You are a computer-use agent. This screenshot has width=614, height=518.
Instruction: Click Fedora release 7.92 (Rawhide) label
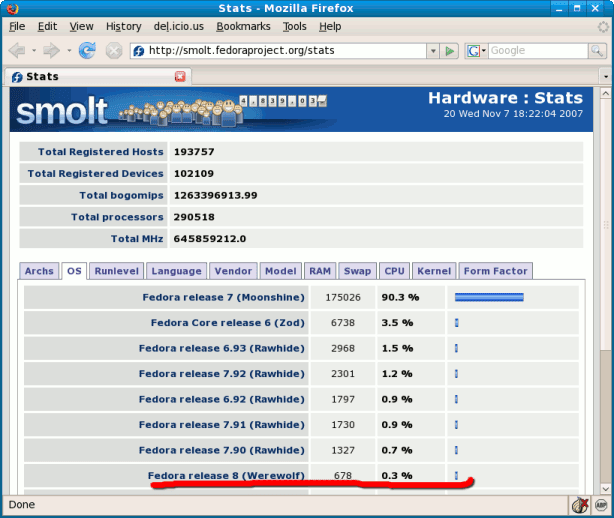click(x=222, y=374)
